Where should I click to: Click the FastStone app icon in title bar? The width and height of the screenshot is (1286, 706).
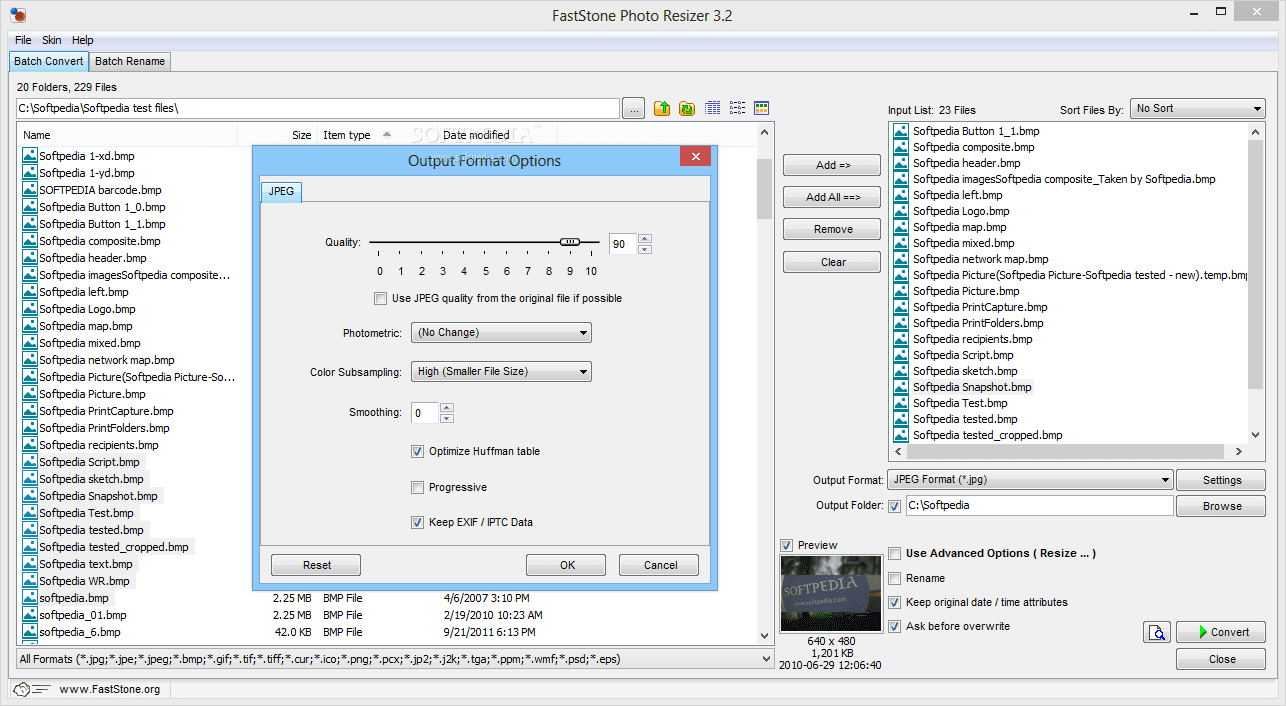[18, 14]
